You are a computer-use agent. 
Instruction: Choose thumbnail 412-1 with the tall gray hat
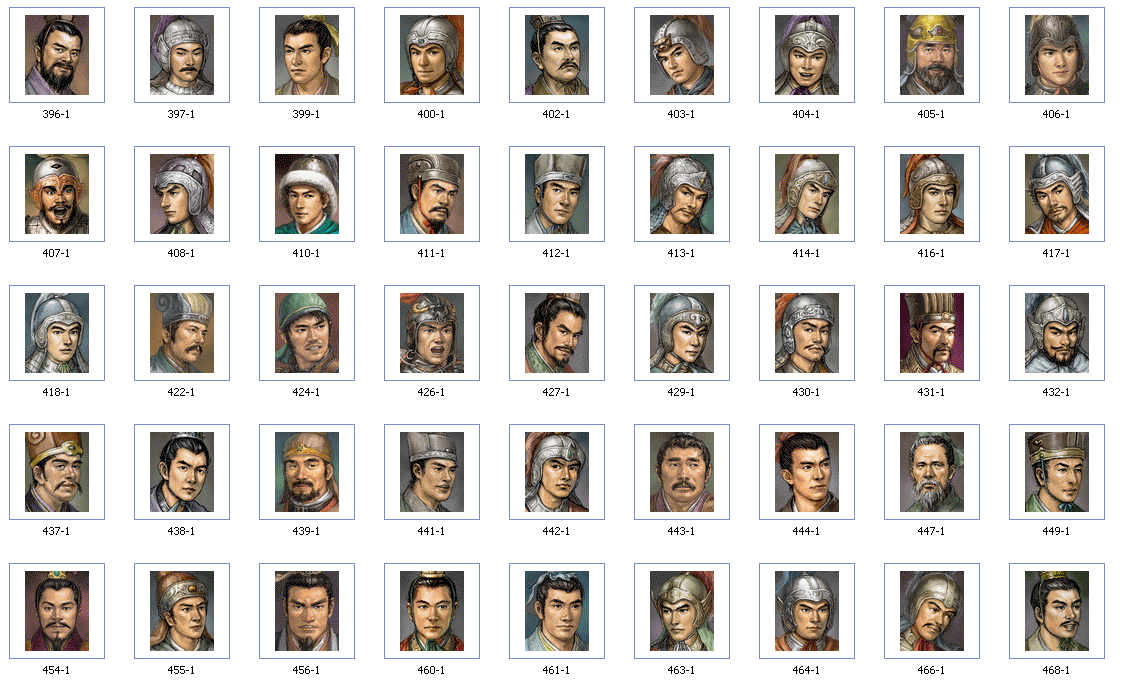[x=556, y=194]
